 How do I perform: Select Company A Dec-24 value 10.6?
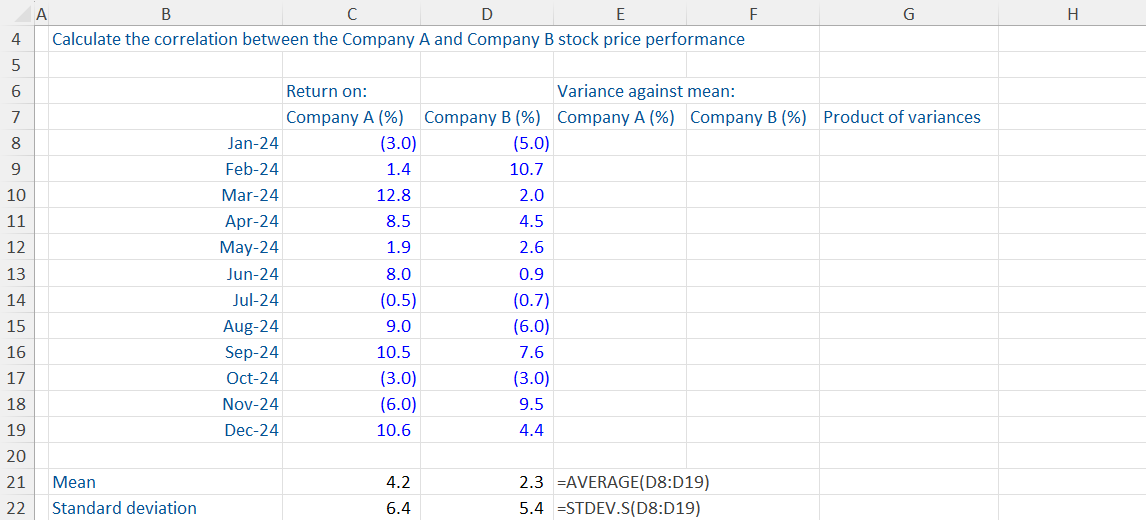352,430
